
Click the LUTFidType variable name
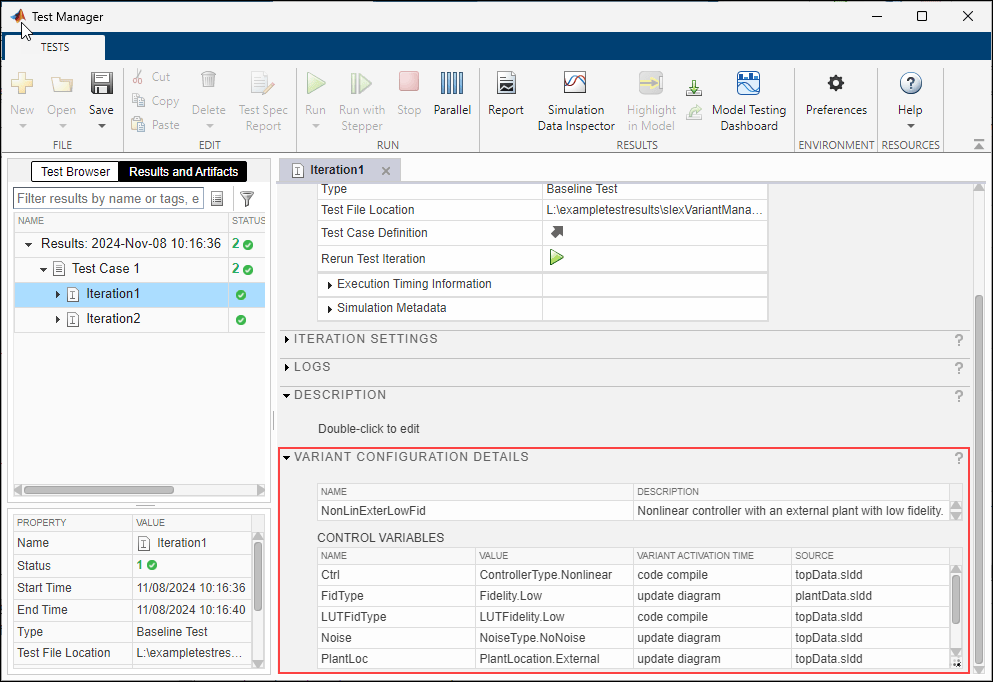[x=353, y=617]
